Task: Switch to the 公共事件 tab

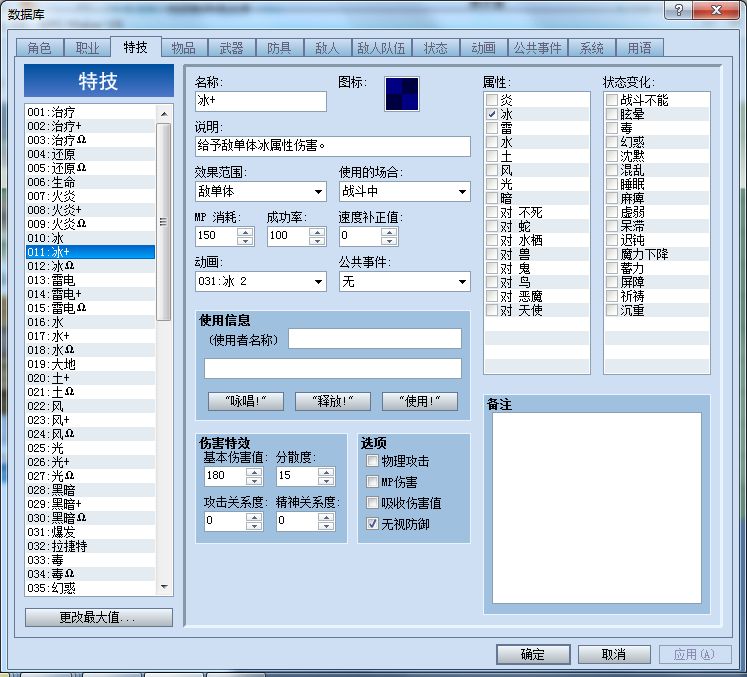Action: click(x=537, y=48)
